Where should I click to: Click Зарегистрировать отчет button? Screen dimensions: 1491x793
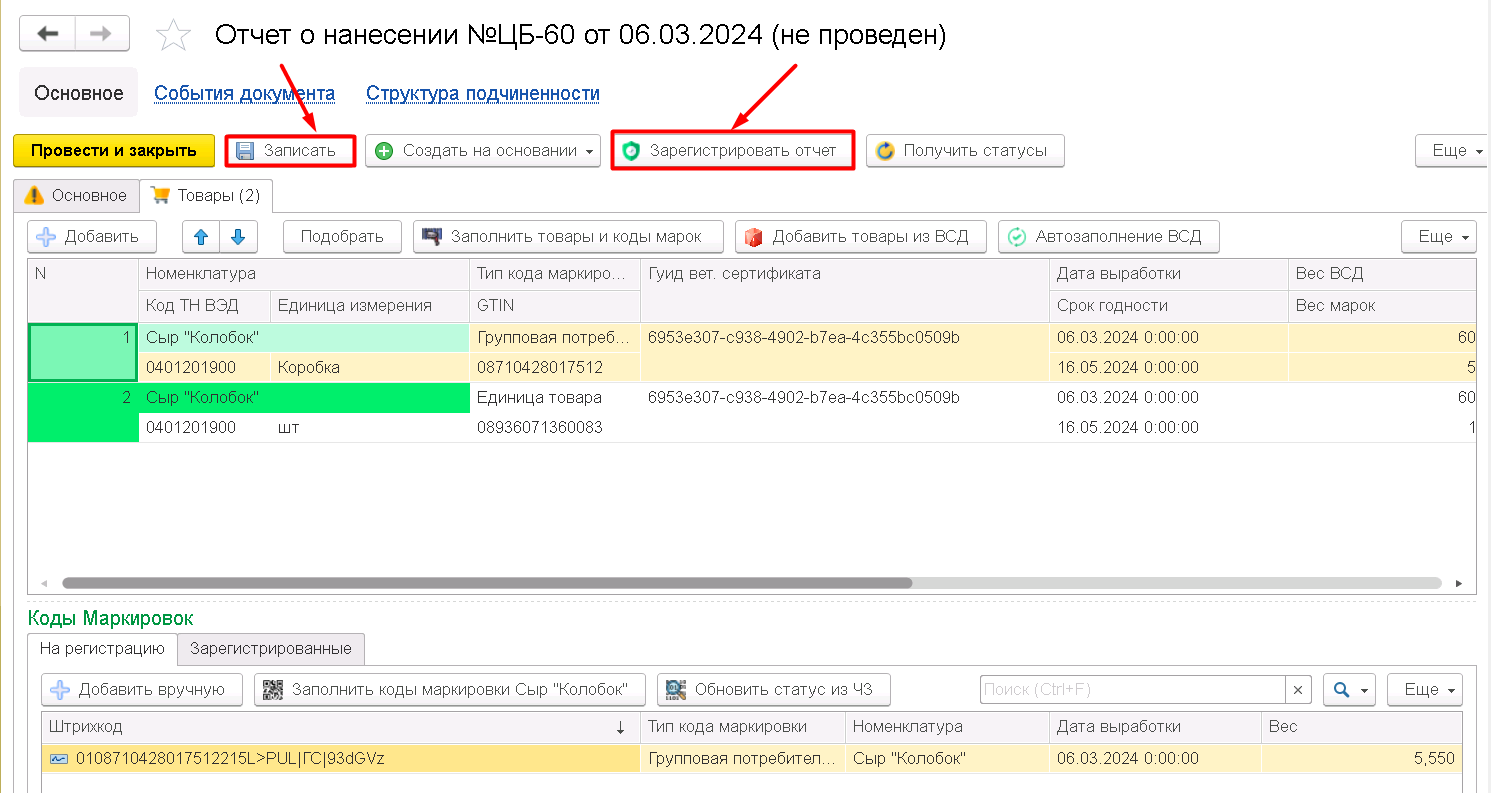[733, 151]
